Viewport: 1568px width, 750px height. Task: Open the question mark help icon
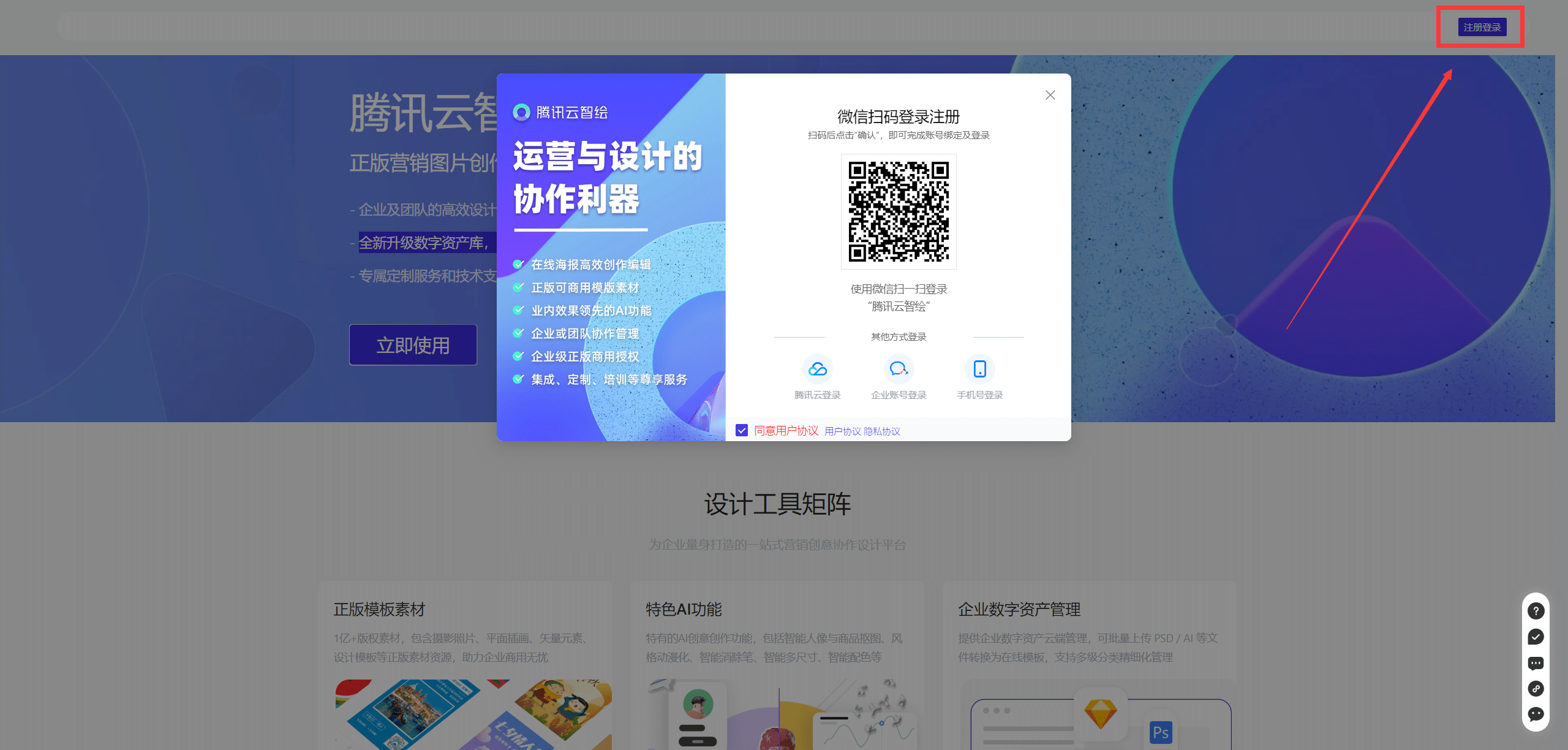click(x=1536, y=611)
